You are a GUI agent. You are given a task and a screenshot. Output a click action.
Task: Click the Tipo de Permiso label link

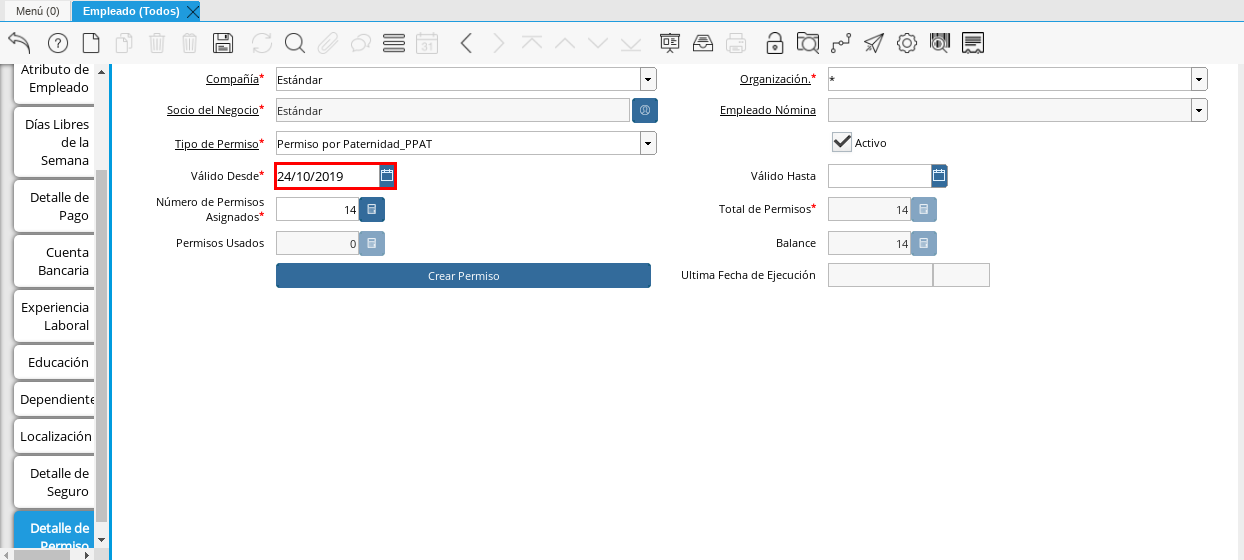pos(216,144)
